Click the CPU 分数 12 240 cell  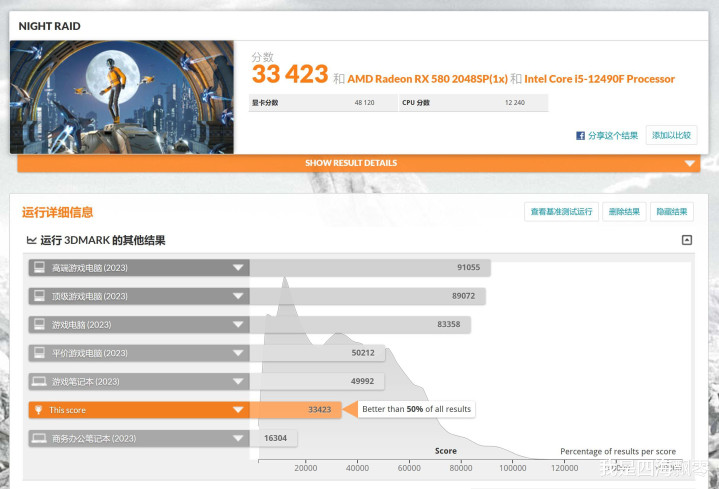474,103
